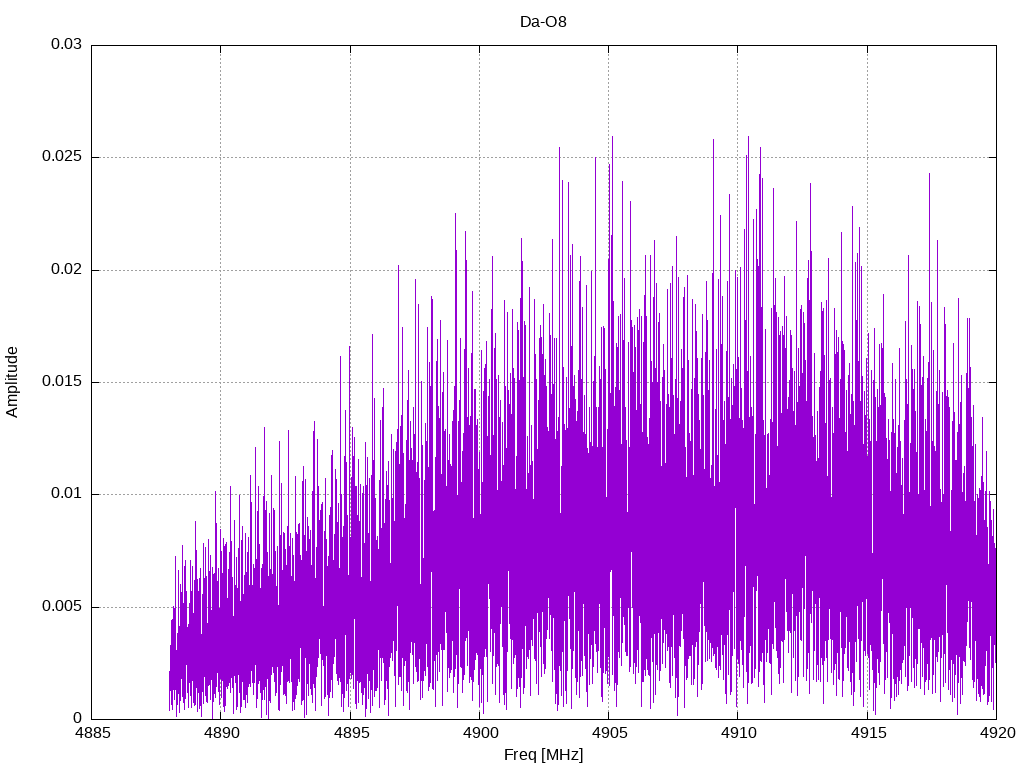Image resolution: width=1024 pixels, height=768 pixels.
Task: Click the "Amplitude" y-axis label
Action: coord(12,382)
